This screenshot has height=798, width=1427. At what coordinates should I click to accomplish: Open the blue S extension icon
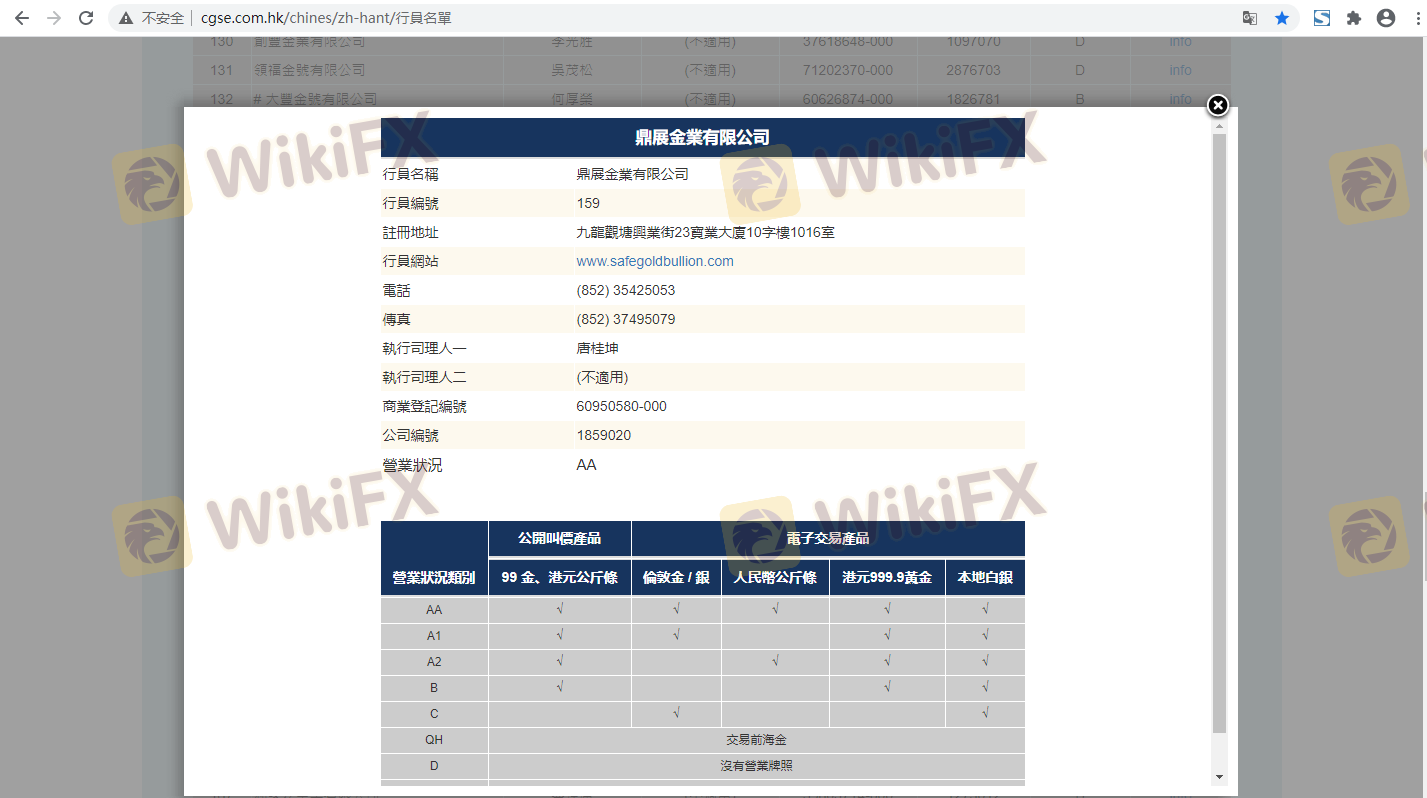point(1322,18)
